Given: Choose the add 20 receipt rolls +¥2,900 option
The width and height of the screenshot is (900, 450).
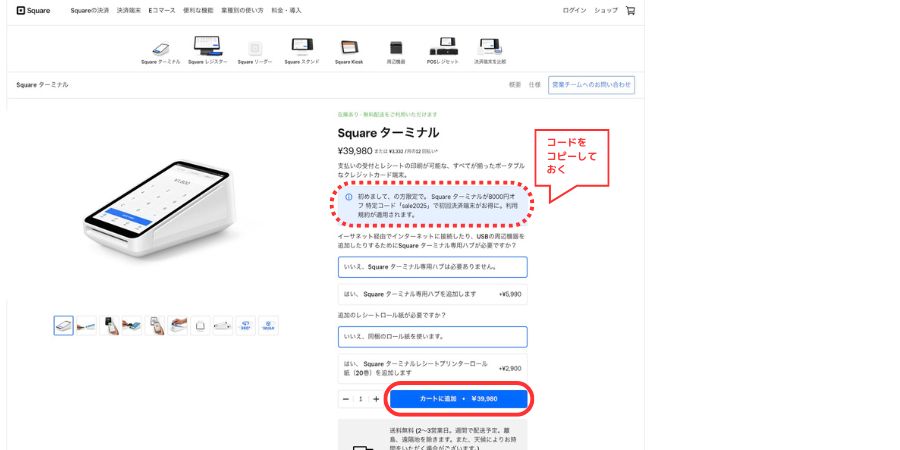Looking at the screenshot, I should (x=433, y=368).
